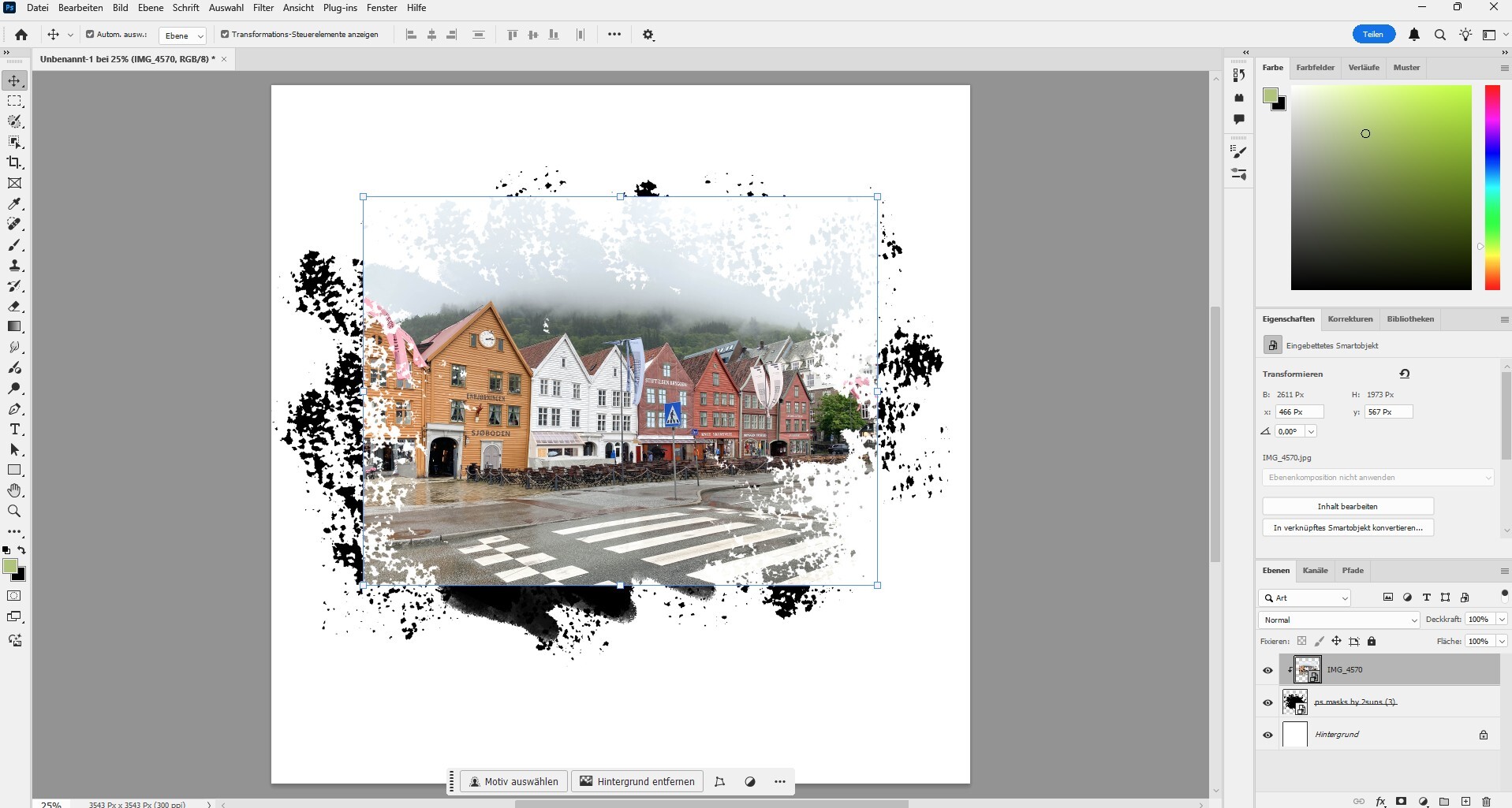This screenshot has height=808, width=1512.
Task: Select the Rectangle shape tool
Action: point(14,470)
